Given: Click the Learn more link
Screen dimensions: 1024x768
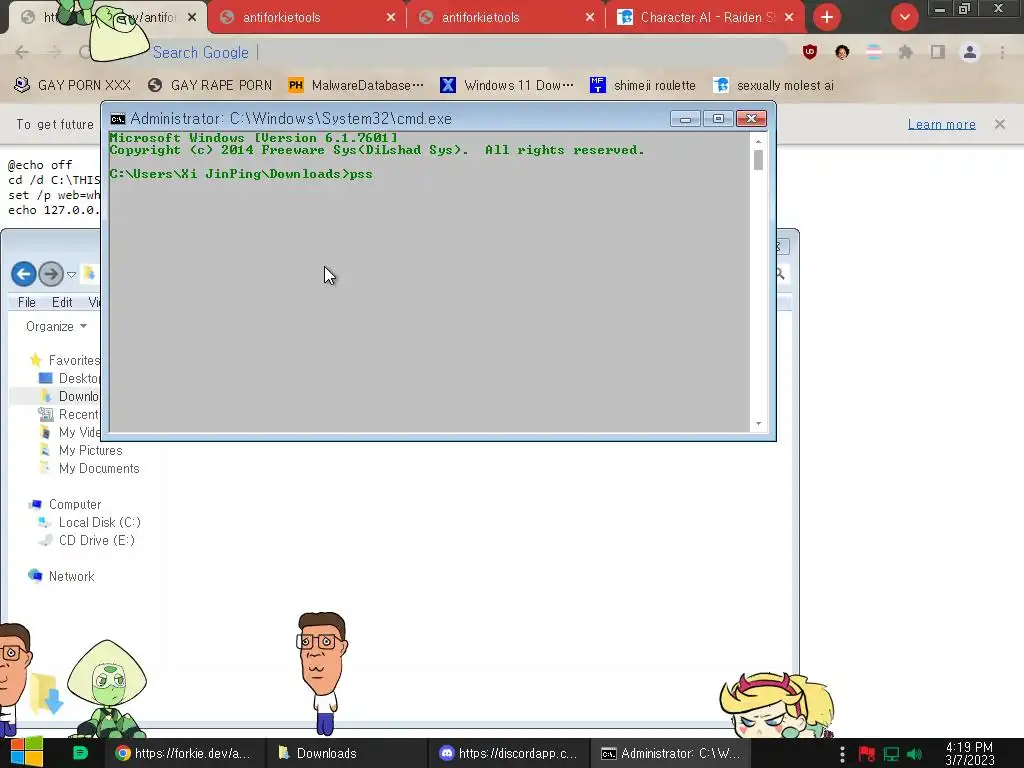Looking at the screenshot, I should click(941, 124).
